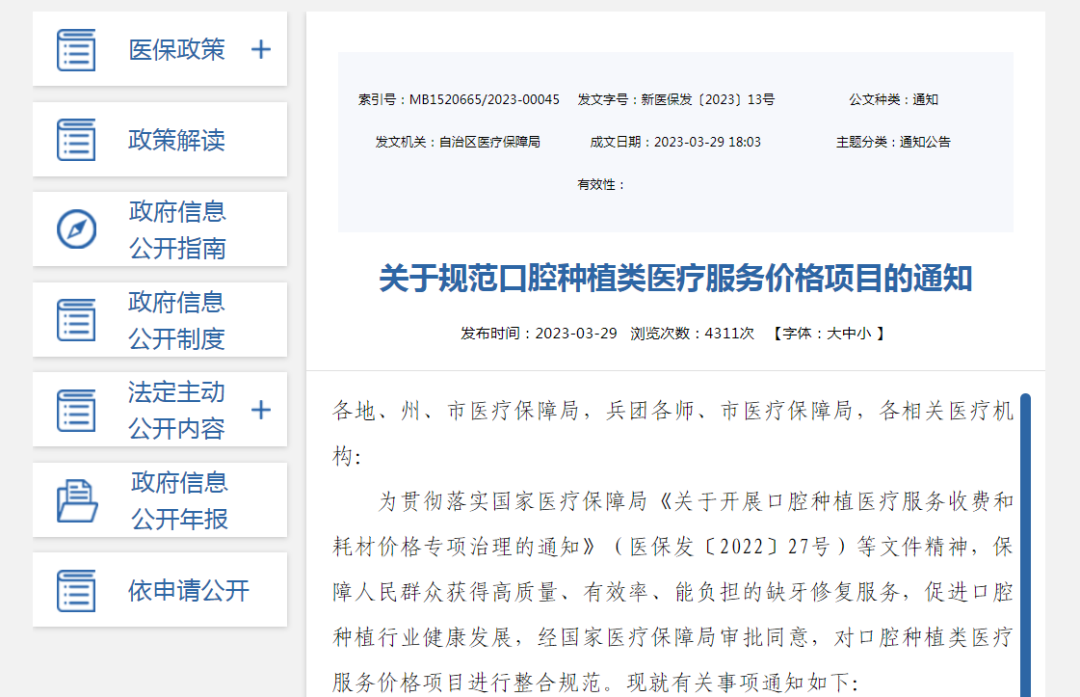Viewport: 1080px width, 697px height.
Task: Click 发布时间：2023-03-29 text
Action: (539, 334)
